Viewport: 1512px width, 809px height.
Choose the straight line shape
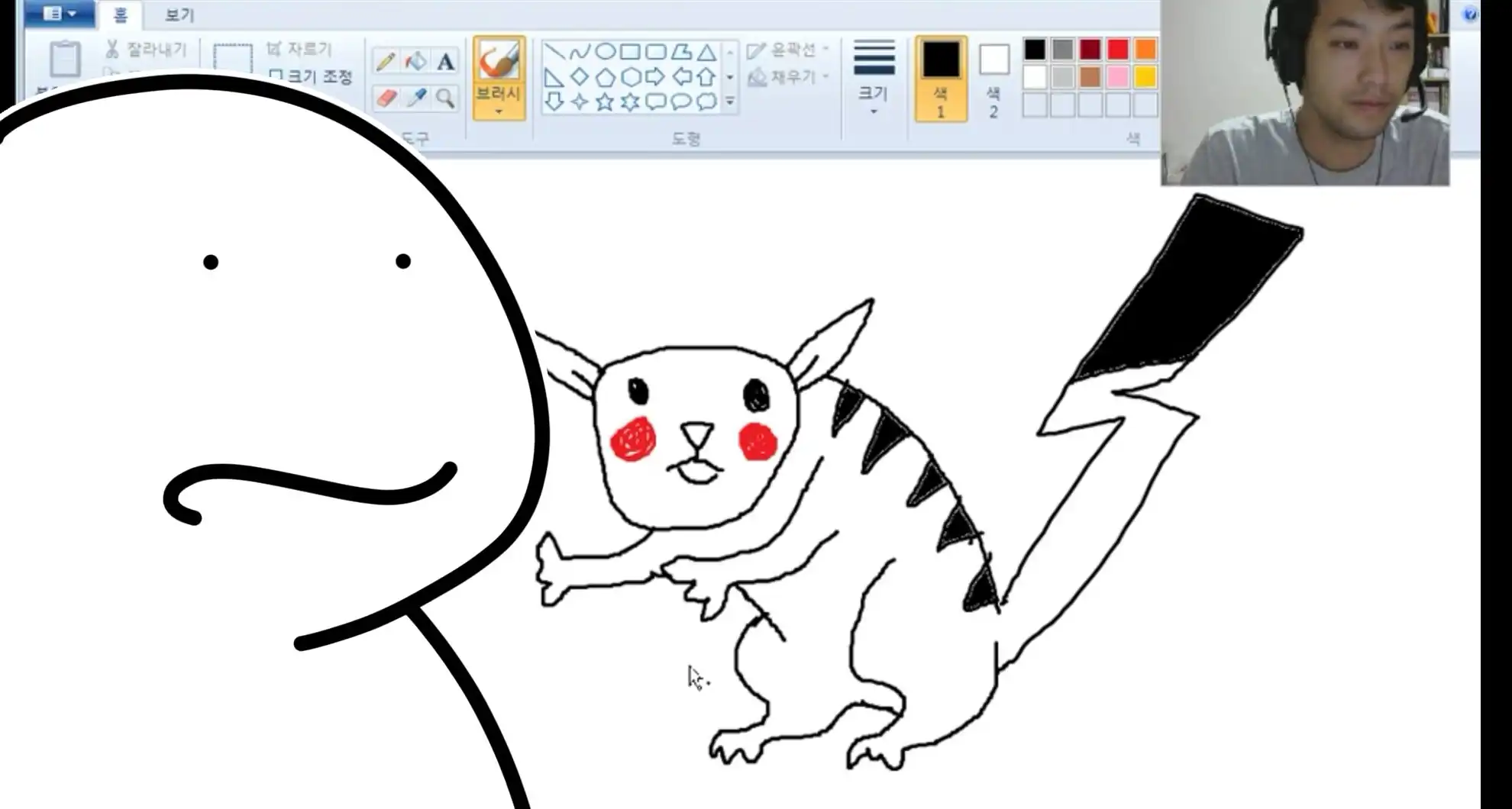(554, 52)
